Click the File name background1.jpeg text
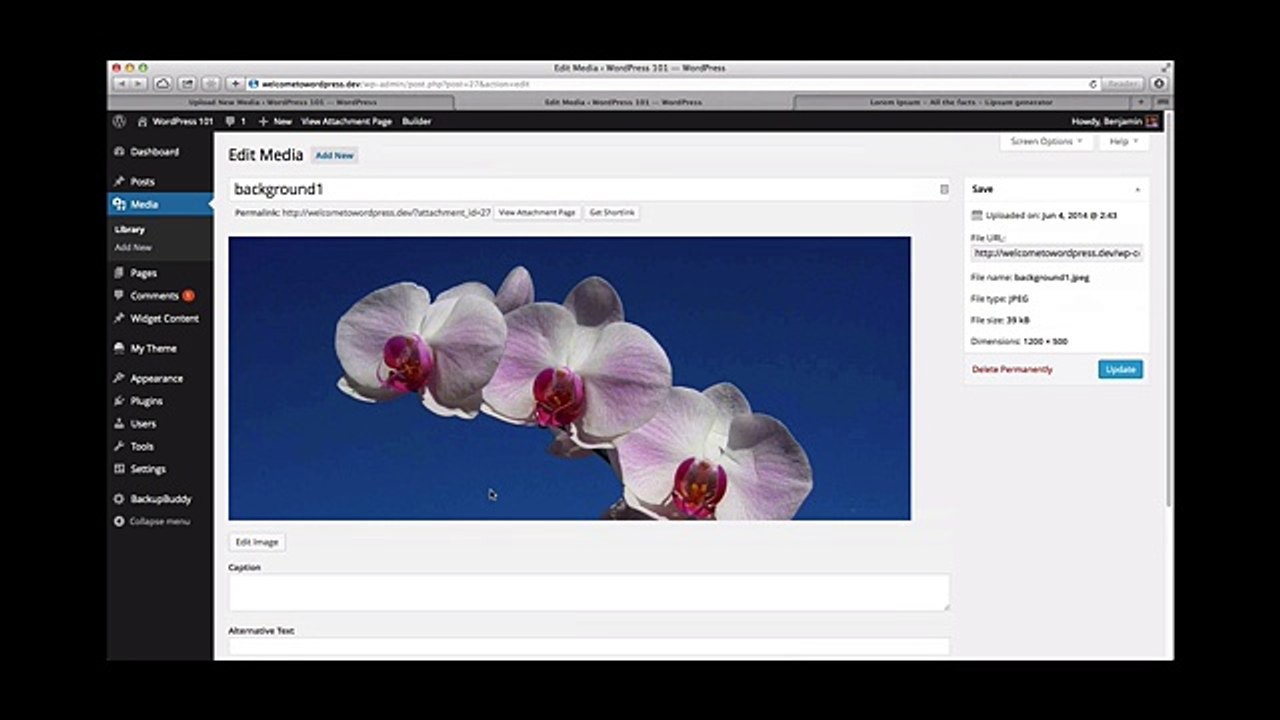The width and height of the screenshot is (1280, 720). [1030, 278]
